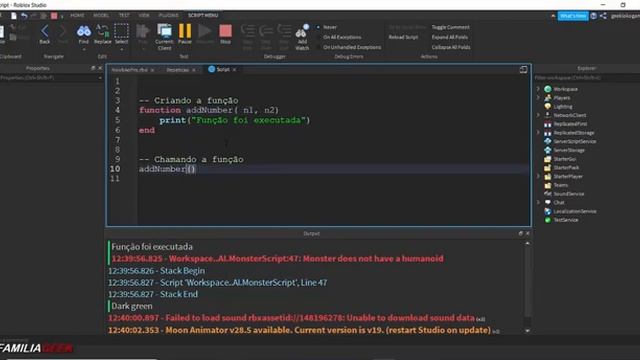Open the VIEW ribbon tab
This screenshot has height=360, width=640.
click(x=144, y=16)
